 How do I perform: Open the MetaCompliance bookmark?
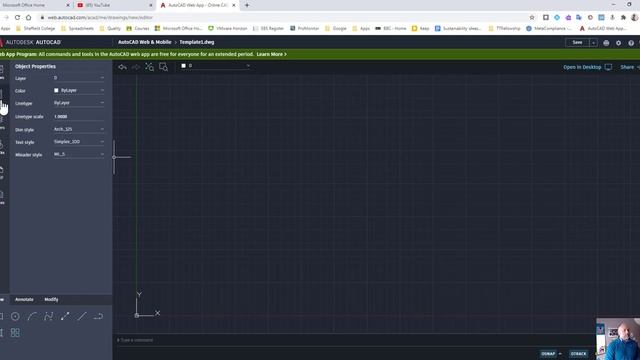pyautogui.click(x=549, y=29)
